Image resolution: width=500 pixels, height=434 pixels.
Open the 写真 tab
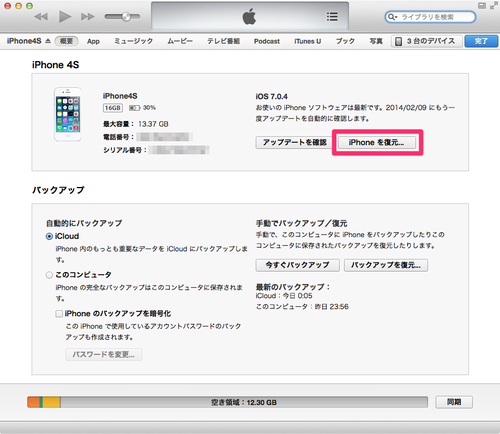tap(376, 41)
